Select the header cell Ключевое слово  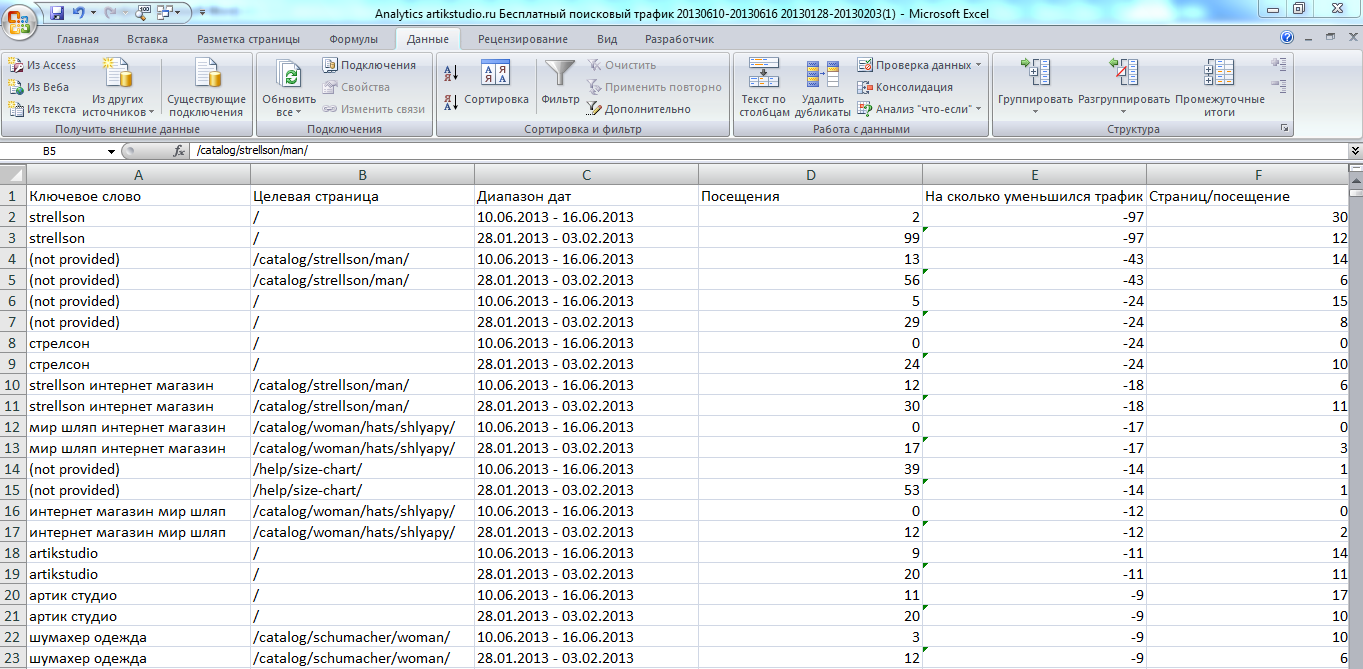point(138,196)
